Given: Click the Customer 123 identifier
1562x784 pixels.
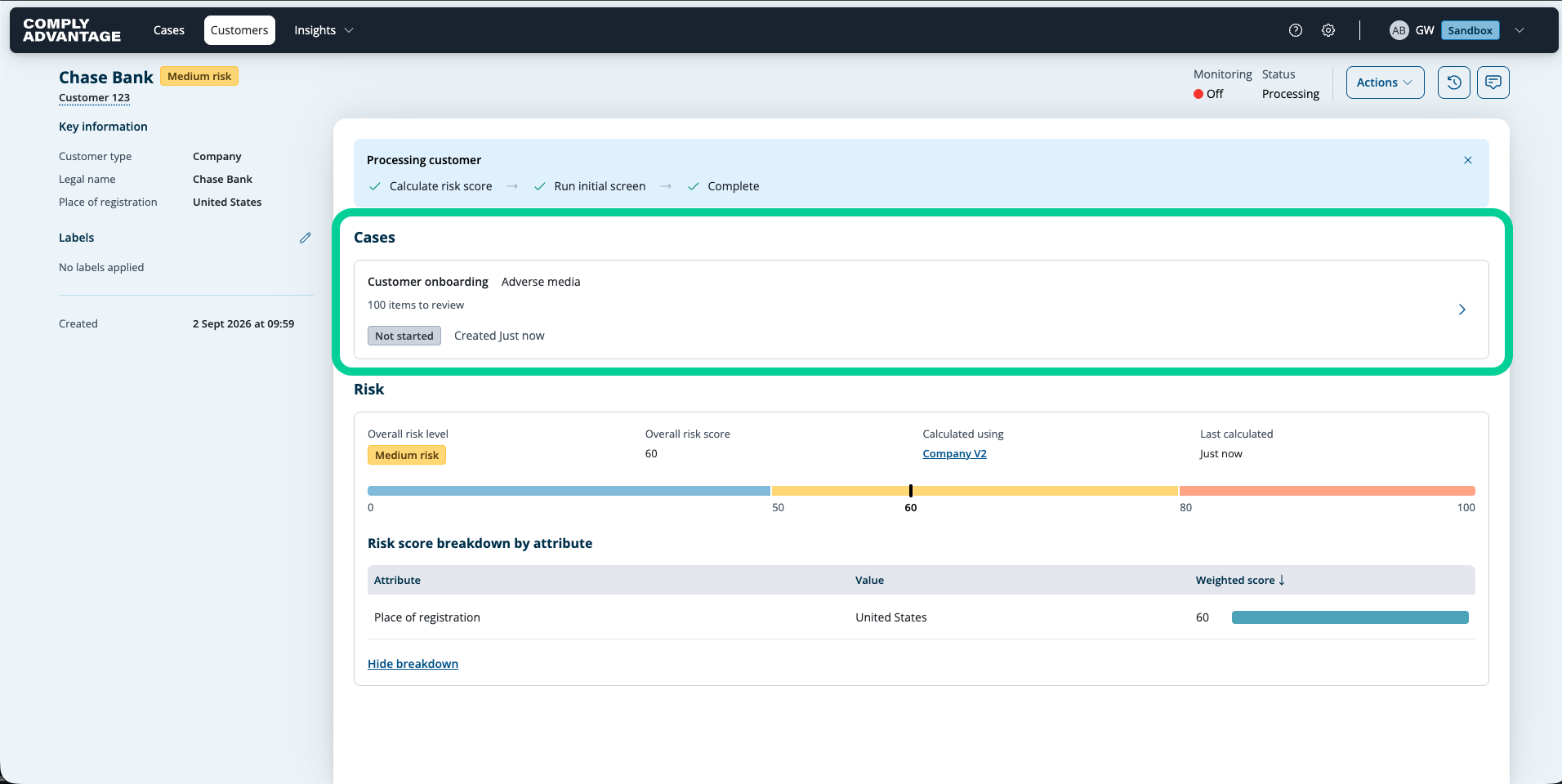Looking at the screenshot, I should [x=94, y=98].
